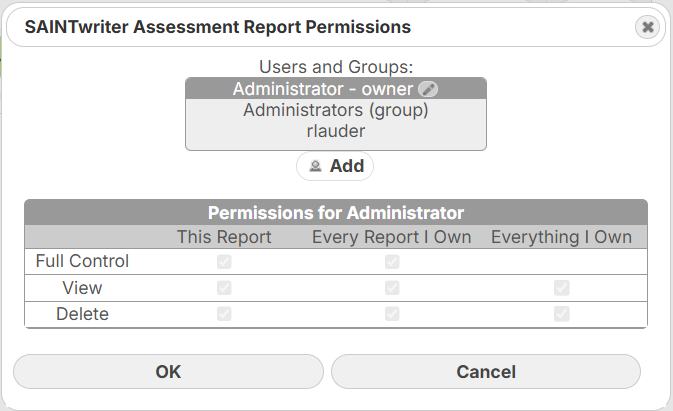
Task: Click the Permissions for Administrator table header
Action: click(x=336, y=213)
